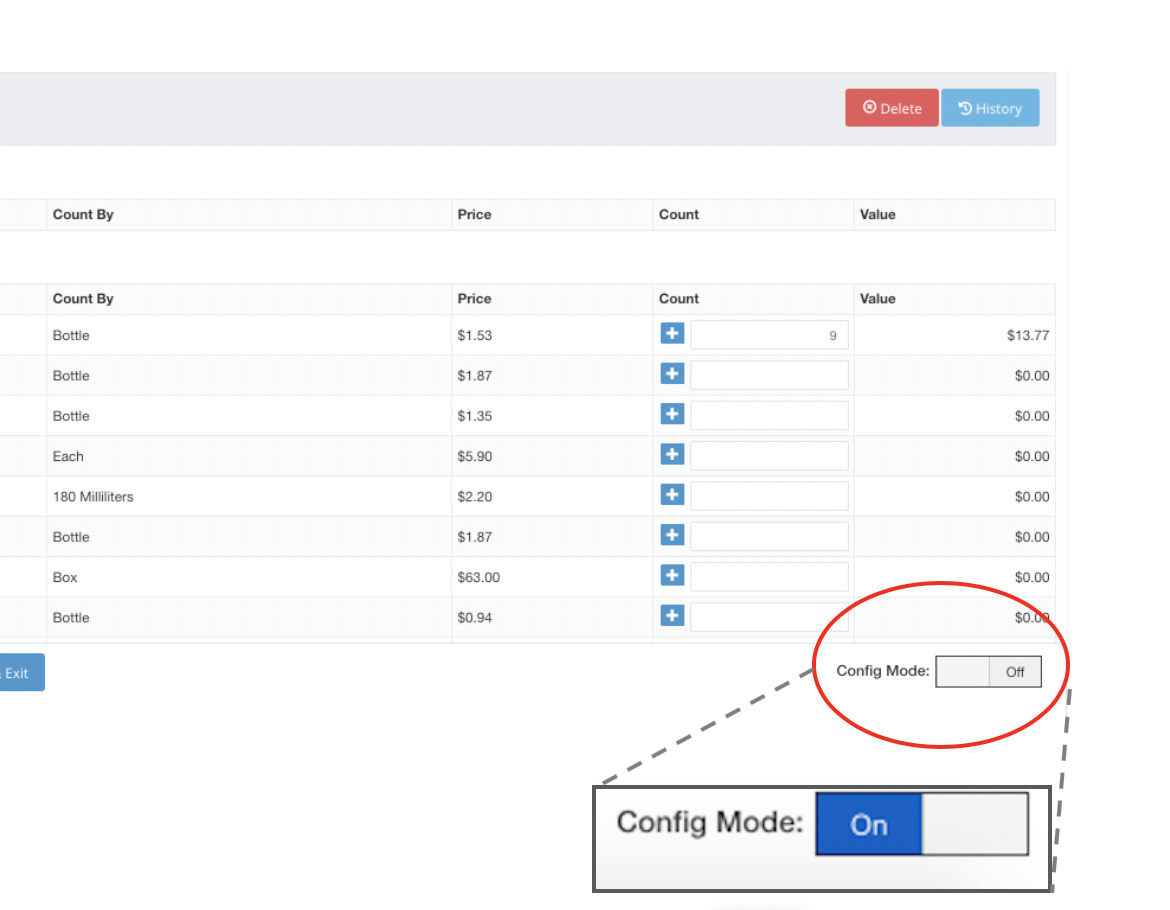Click the plus icon for the $1.35 Bottle row
1170x910 pixels.
[x=672, y=414]
